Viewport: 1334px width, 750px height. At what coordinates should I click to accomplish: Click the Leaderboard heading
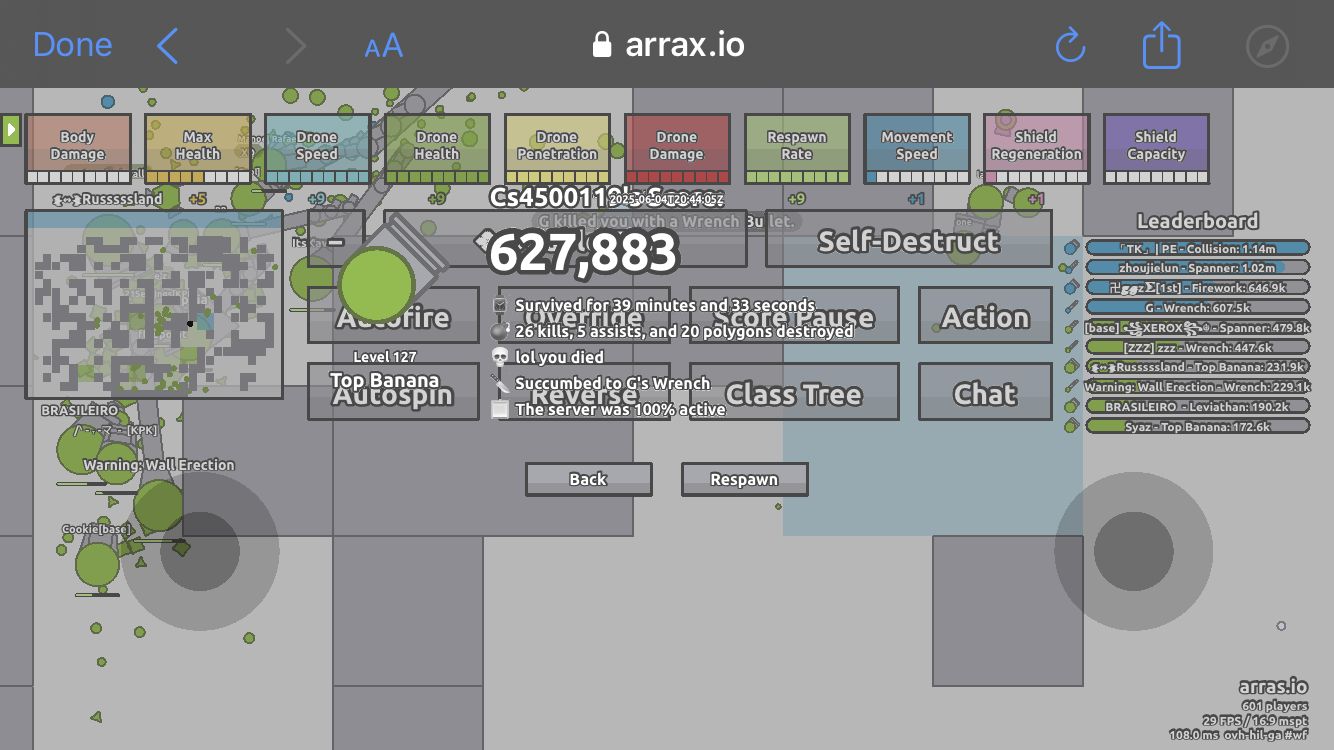click(x=1197, y=221)
